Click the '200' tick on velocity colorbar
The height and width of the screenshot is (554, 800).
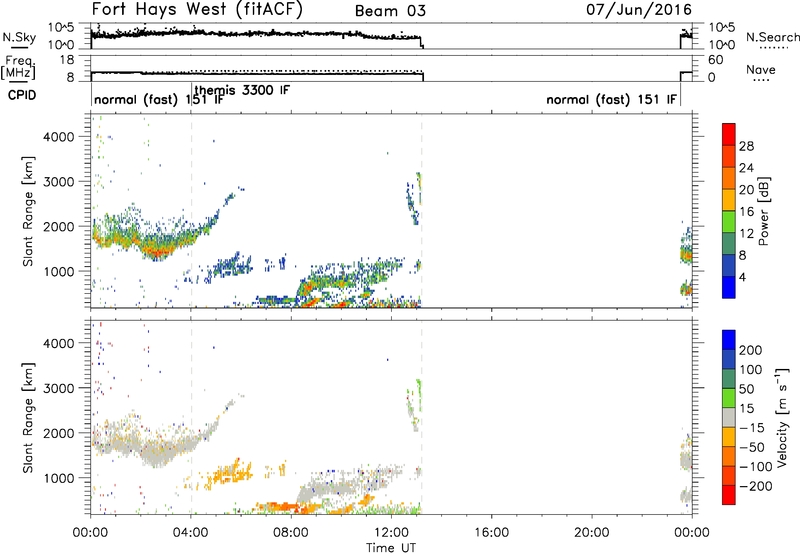click(x=751, y=350)
